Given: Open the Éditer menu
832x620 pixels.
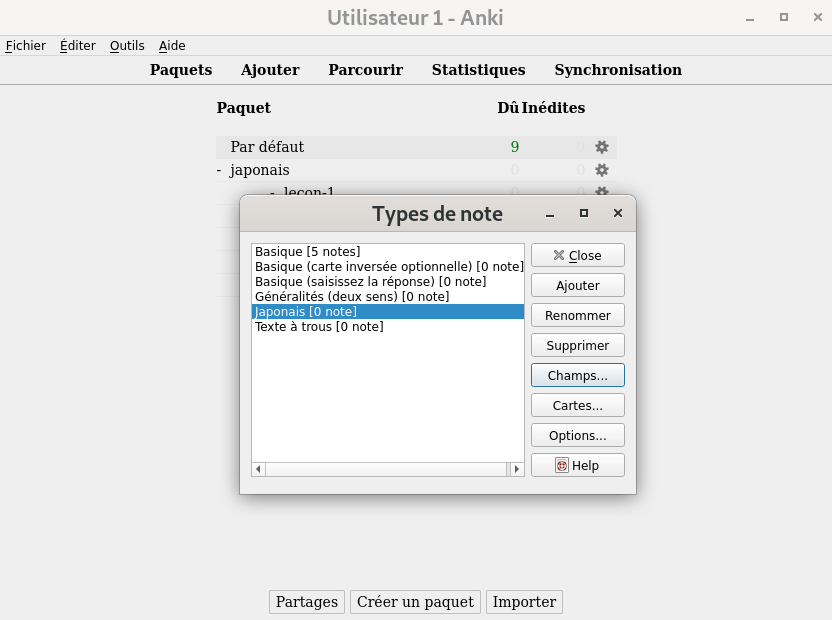Looking at the screenshot, I should point(78,45).
